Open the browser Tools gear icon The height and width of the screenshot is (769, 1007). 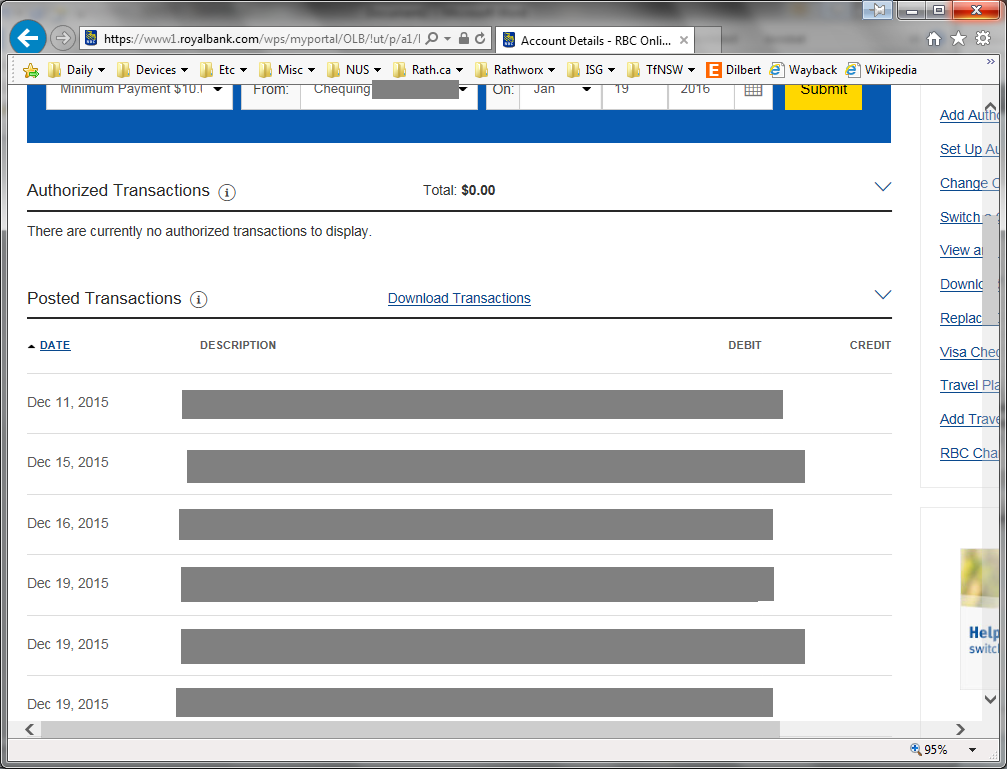tap(983, 38)
